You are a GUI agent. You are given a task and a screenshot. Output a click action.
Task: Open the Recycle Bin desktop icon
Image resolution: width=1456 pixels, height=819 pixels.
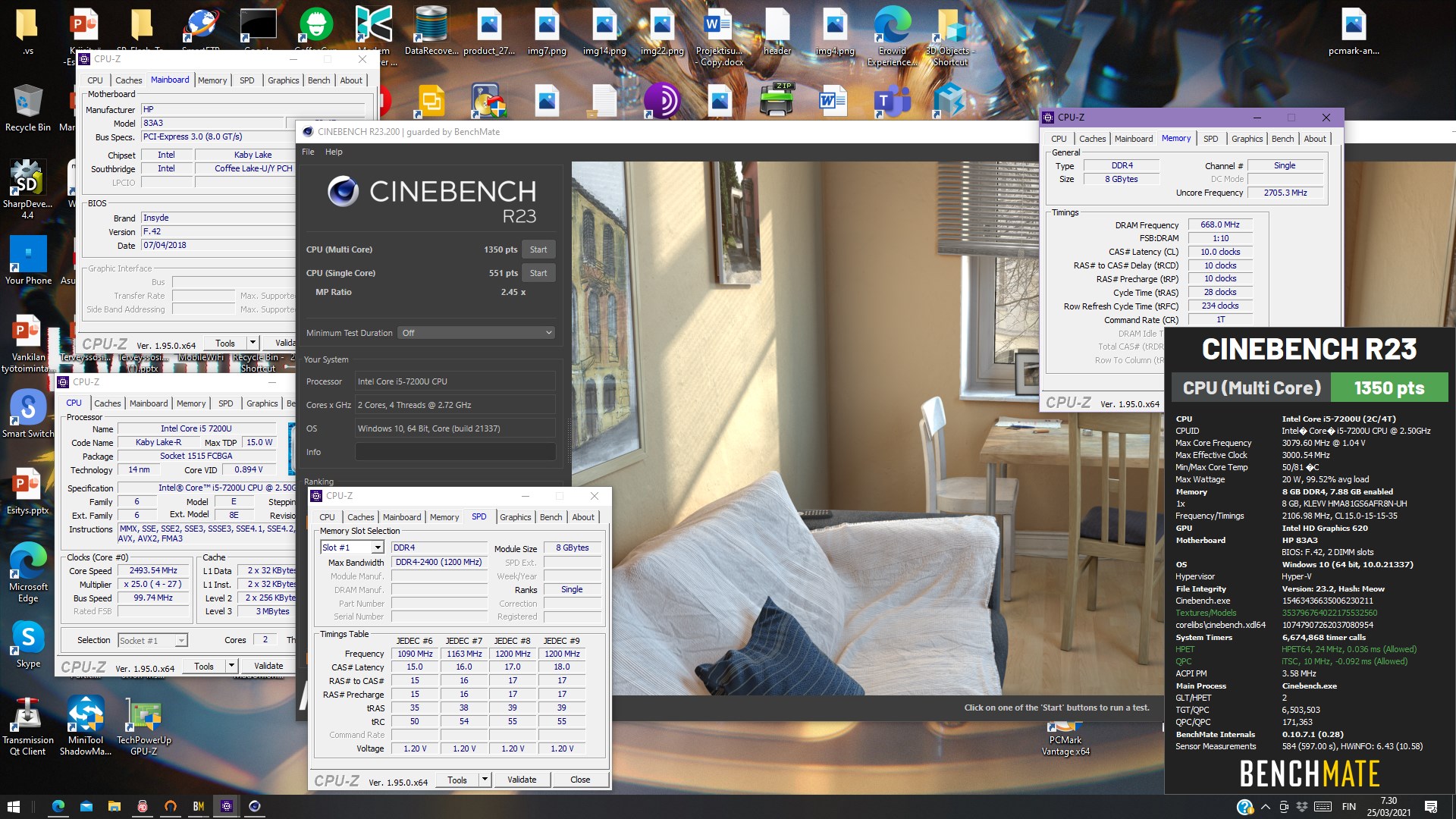(27, 108)
